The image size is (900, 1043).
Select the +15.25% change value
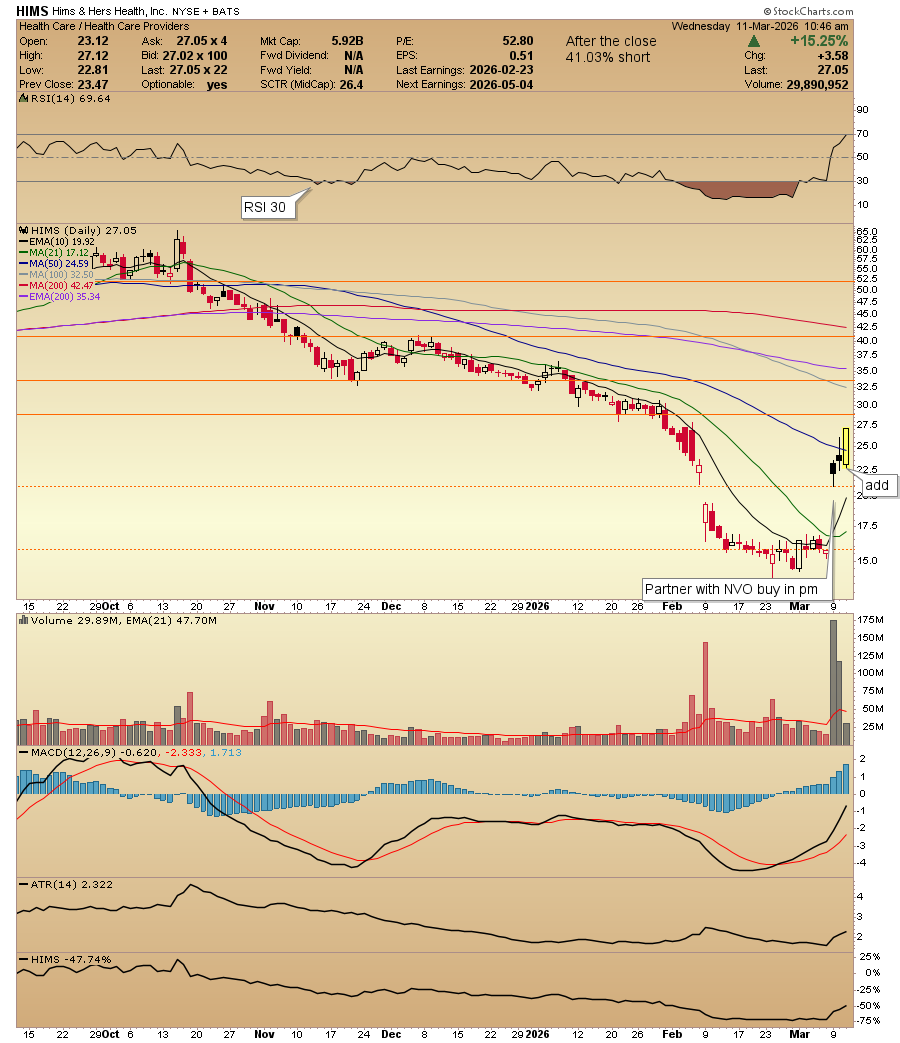click(x=819, y=41)
